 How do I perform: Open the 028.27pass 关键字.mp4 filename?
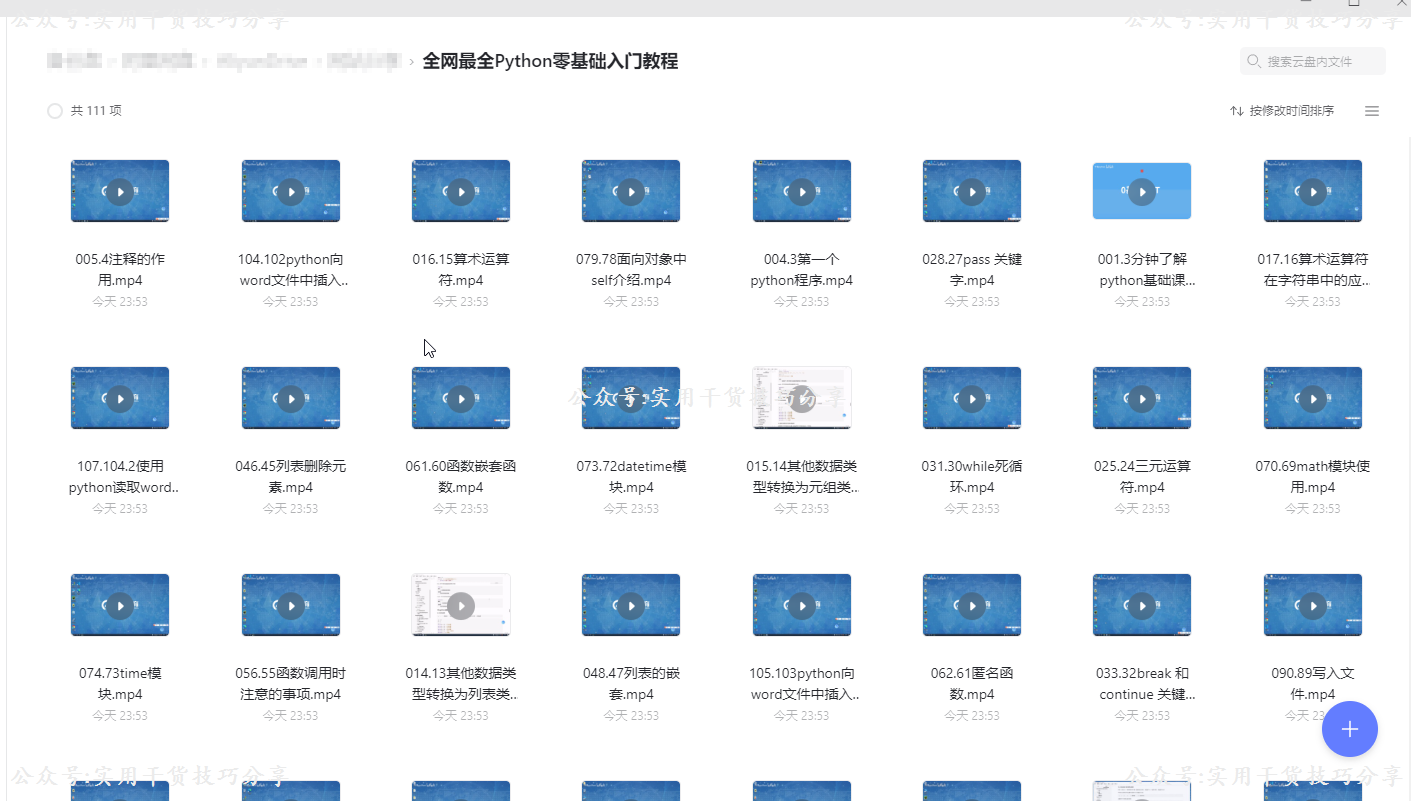click(x=971, y=269)
